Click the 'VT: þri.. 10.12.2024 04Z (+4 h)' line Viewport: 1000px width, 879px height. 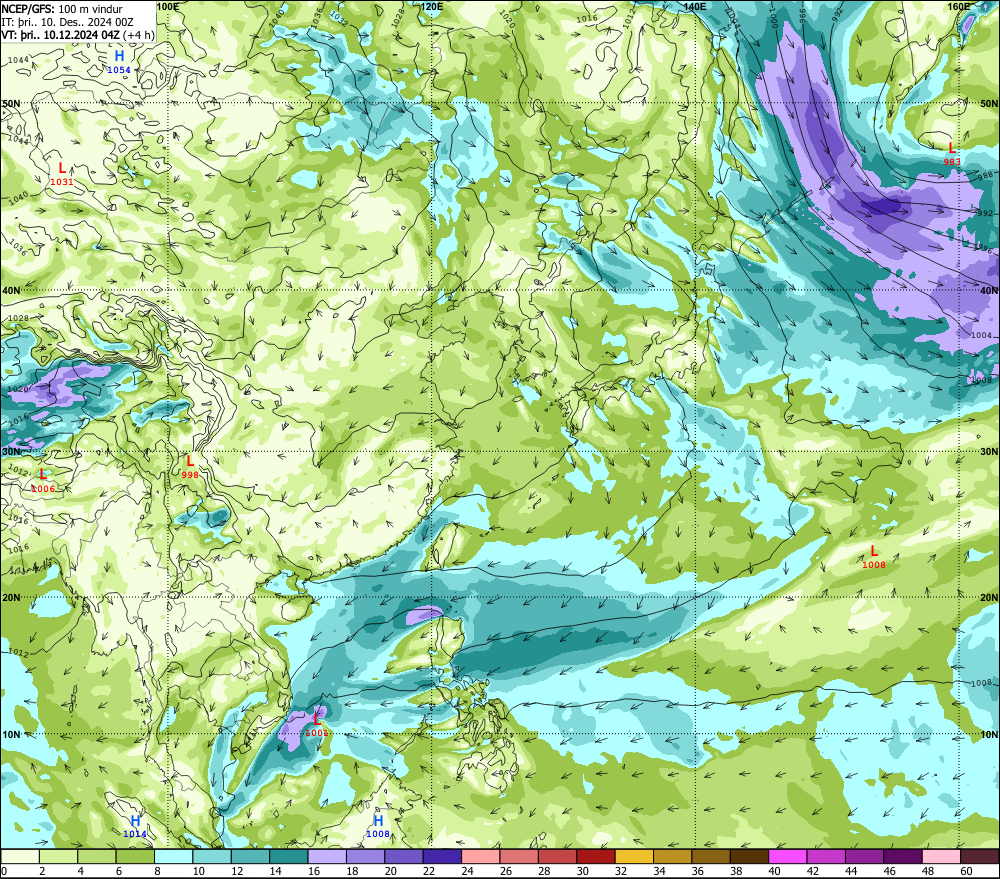point(78,34)
